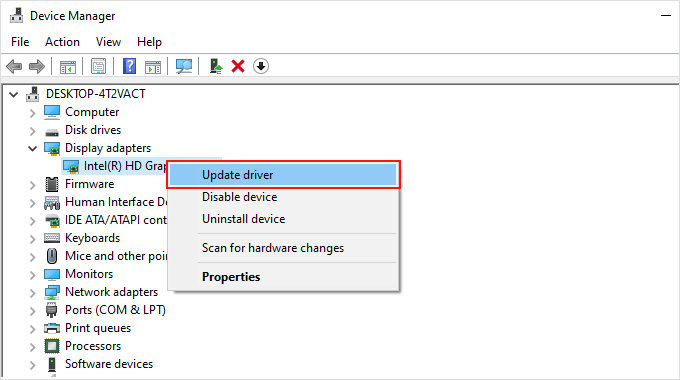
Task: Expand the Disk drives chevron
Action: pos(33,131)
